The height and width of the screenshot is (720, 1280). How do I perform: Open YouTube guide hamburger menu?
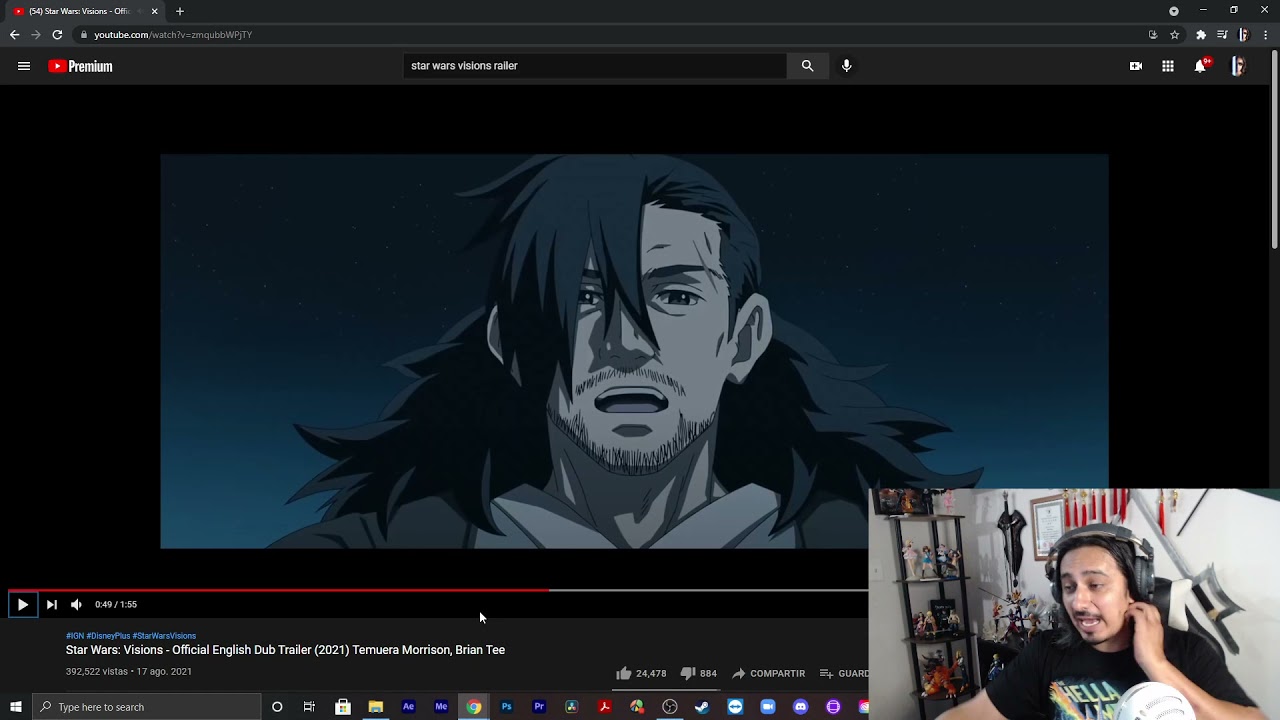(x=24, y=66)
